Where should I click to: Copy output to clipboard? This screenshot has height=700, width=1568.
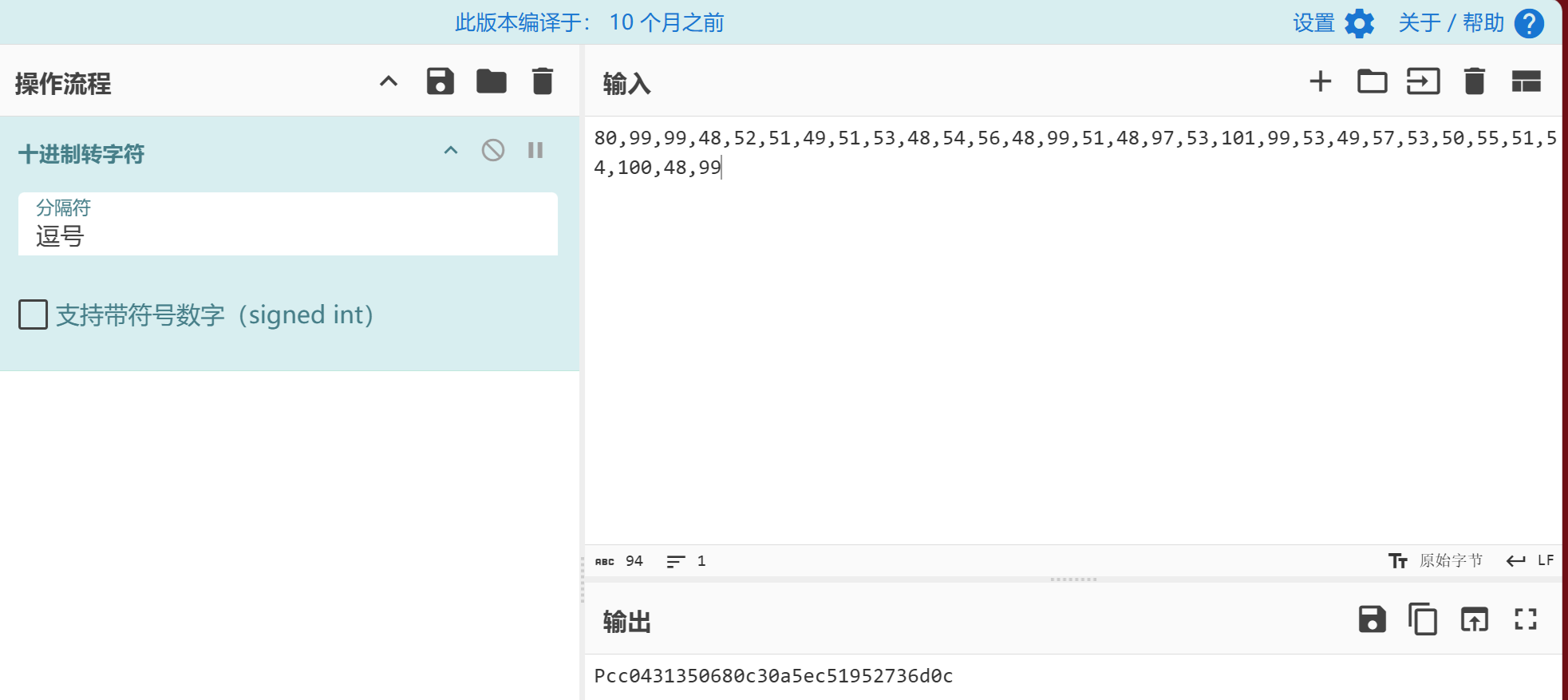point(1423,619)
